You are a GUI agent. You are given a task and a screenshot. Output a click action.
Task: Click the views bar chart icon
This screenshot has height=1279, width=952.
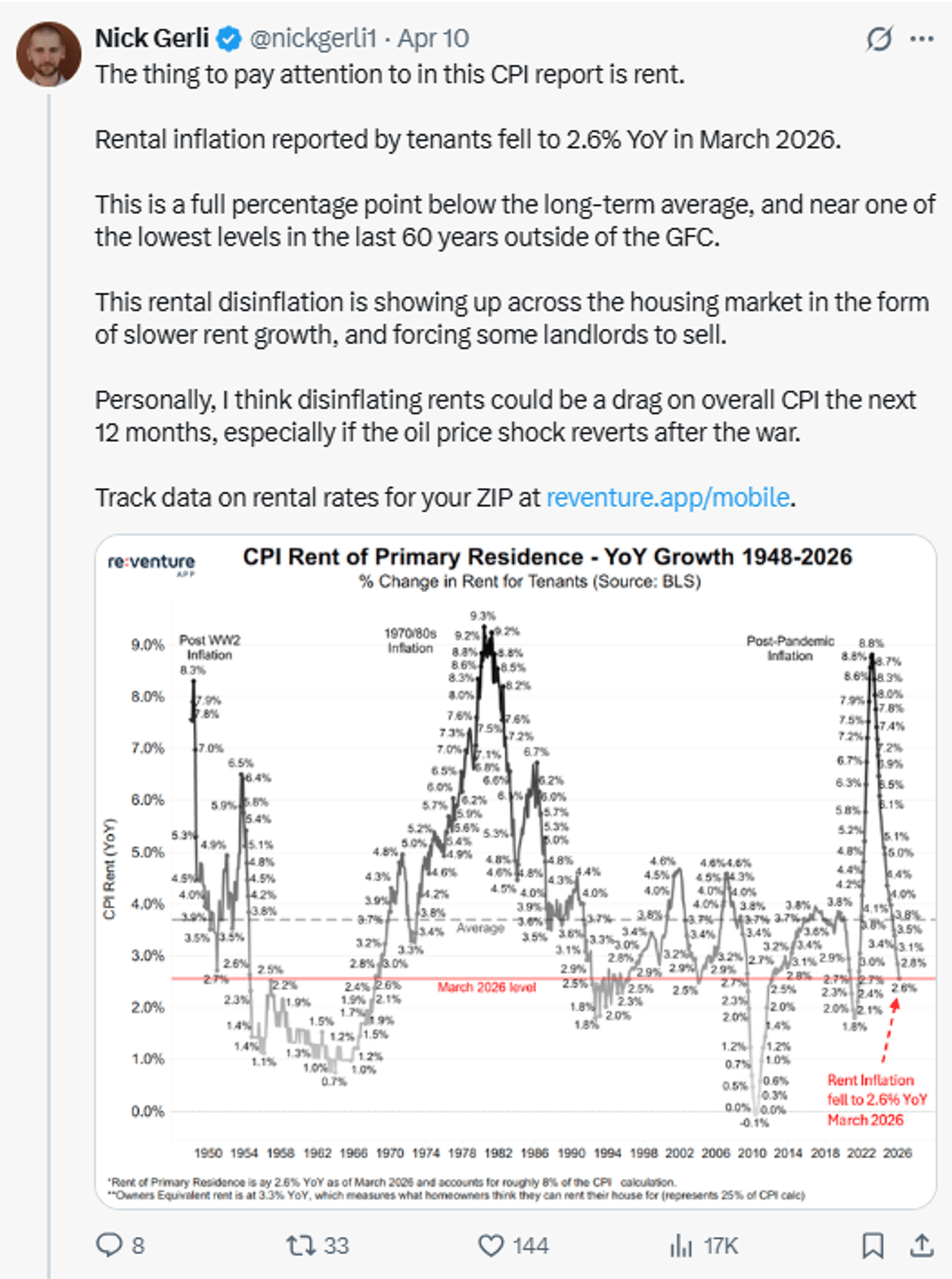tap(681, 1246)
